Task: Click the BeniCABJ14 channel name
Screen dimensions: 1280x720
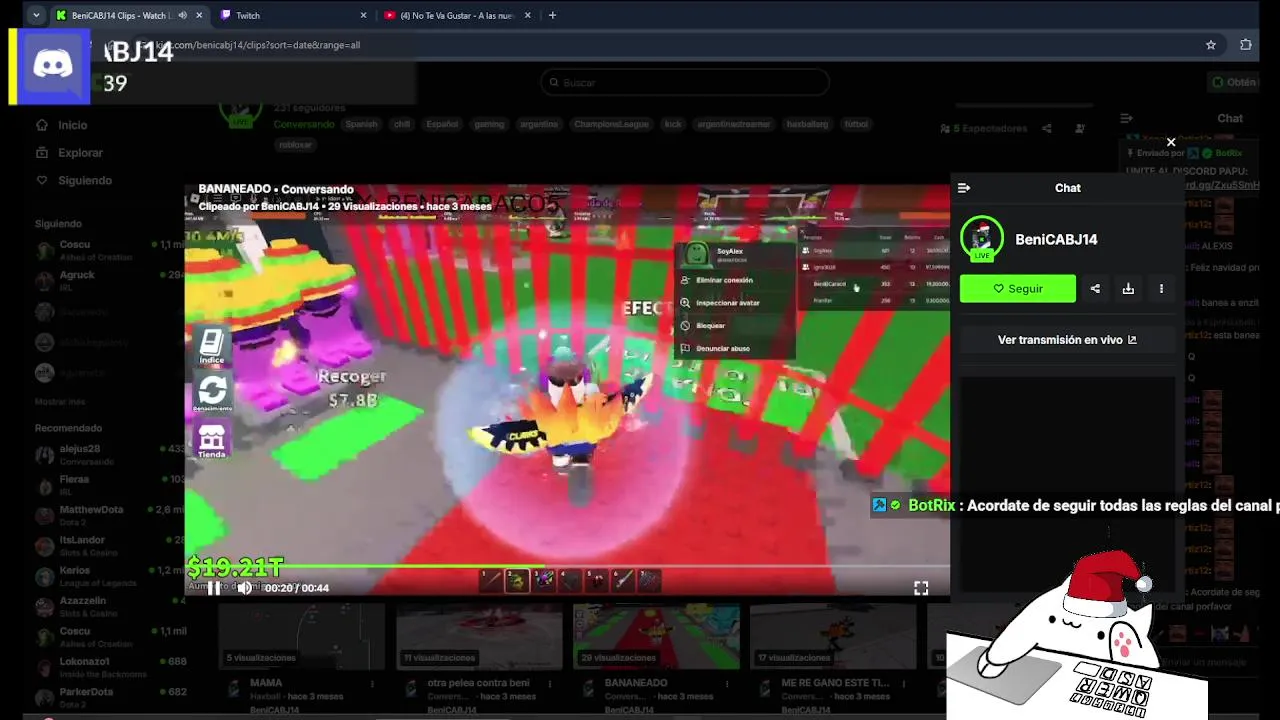Action: tap(1056, 239)
